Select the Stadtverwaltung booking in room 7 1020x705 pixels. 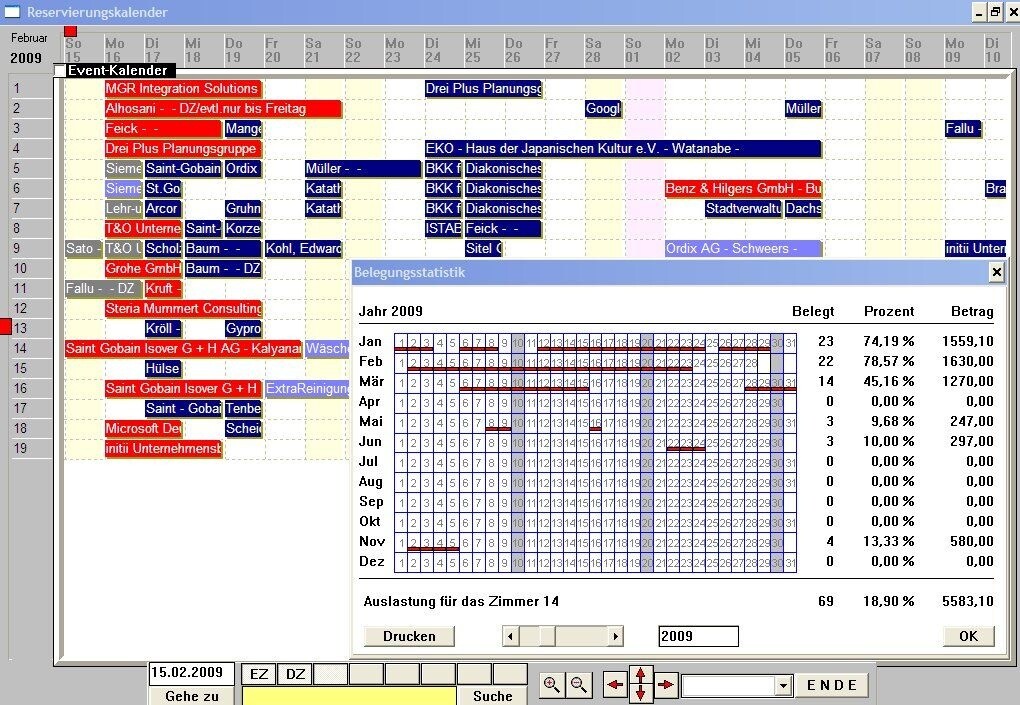[744, 209]
